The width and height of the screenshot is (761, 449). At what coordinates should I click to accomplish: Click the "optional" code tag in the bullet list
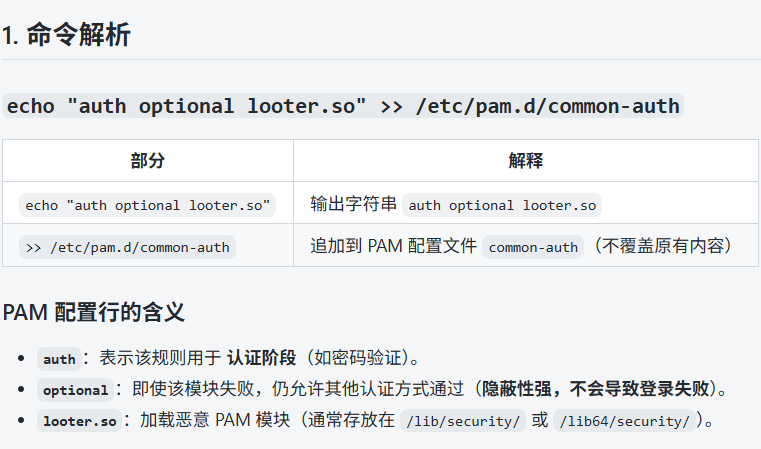[x=75, y=390]
